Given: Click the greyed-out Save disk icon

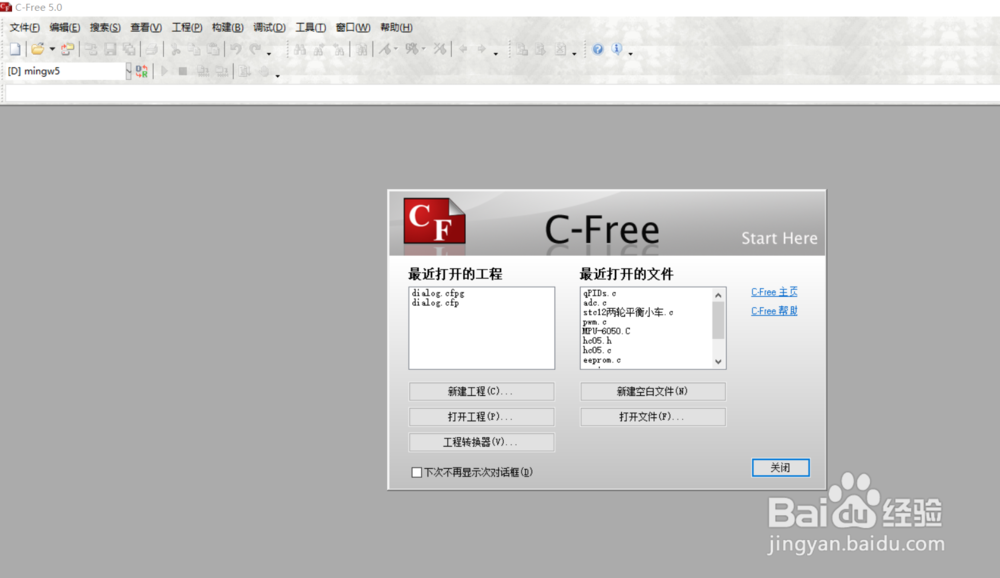Looking at the screenshot, I should (110, 49).
